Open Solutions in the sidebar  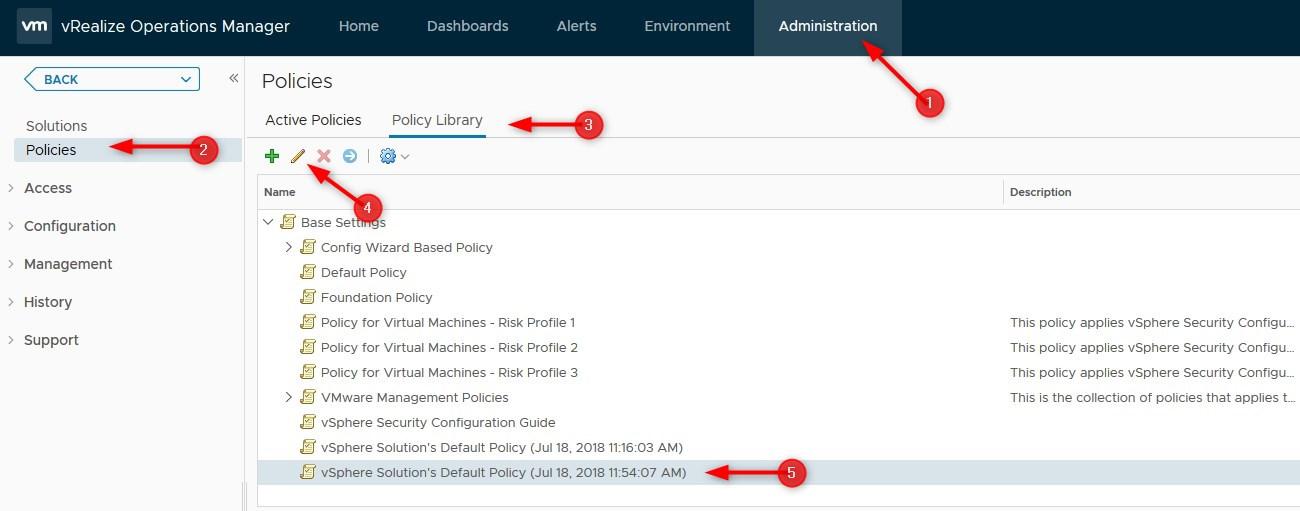click(x=56, y=126)
